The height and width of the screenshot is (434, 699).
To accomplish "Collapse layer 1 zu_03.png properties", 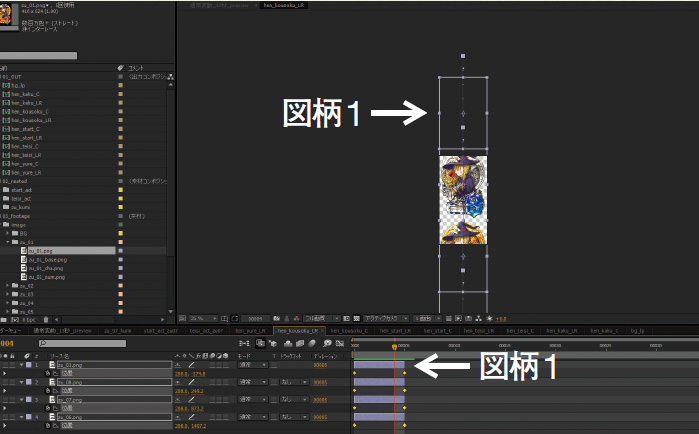I will 21,365.
